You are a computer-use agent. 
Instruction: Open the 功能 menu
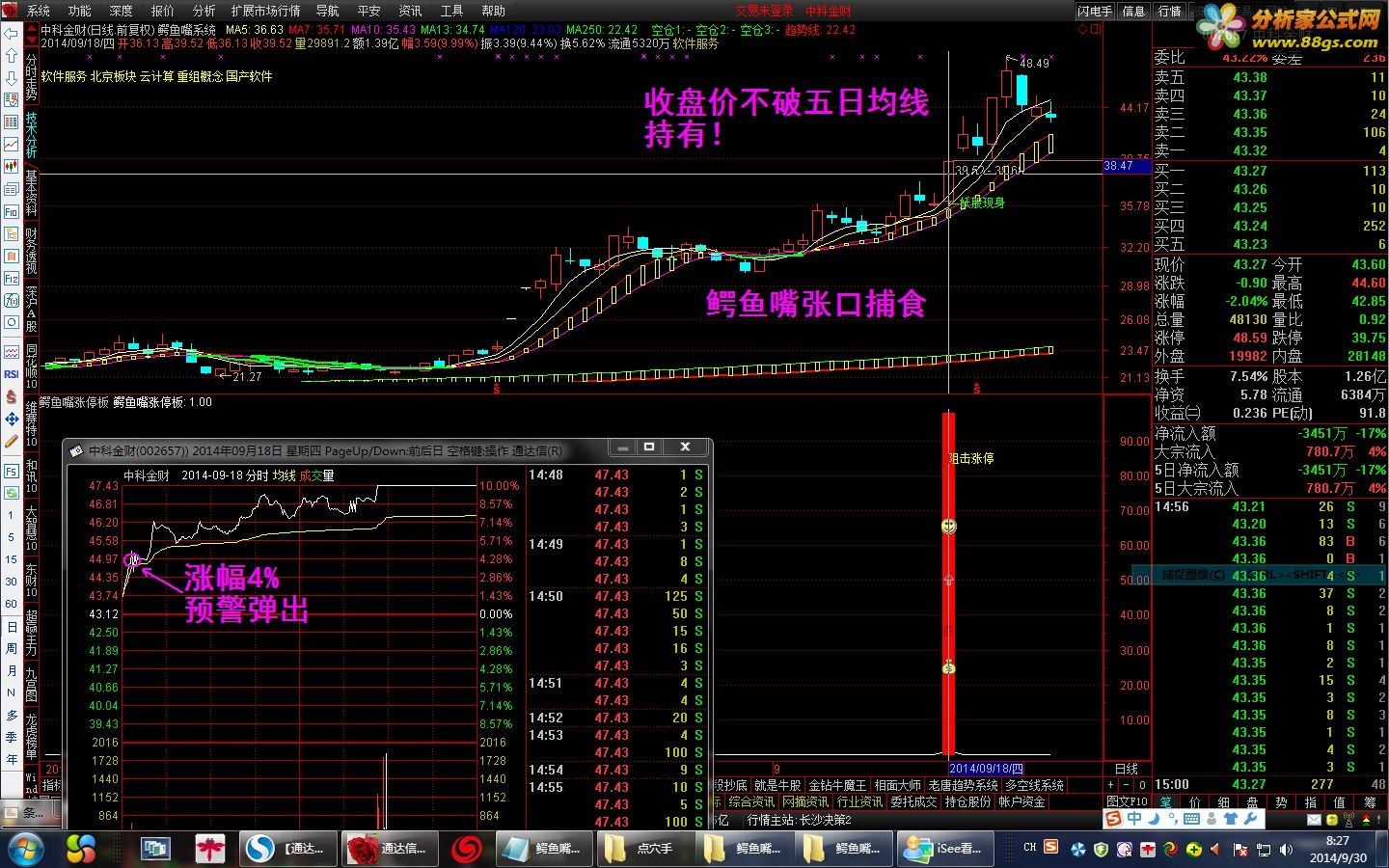(80, 11)
